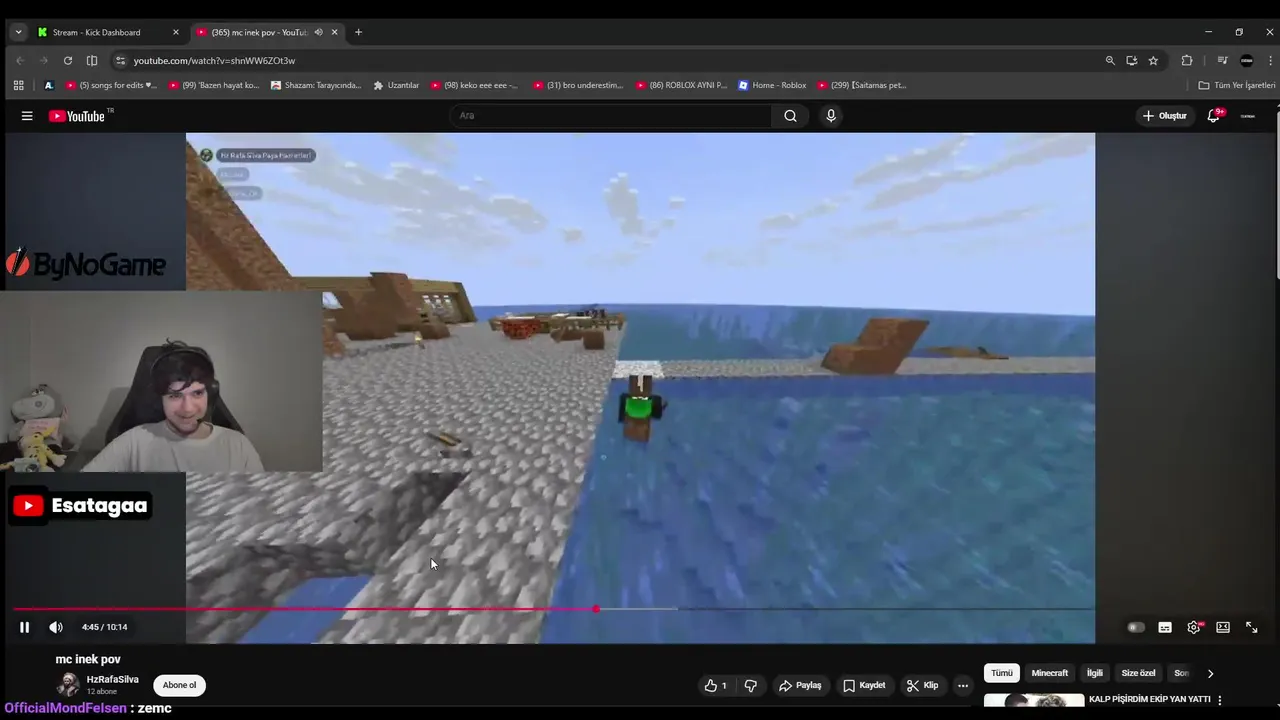Open options for KALP PİŞİRDİM video
This screenshot has height=720, width=1280.
pos(1220,700)
